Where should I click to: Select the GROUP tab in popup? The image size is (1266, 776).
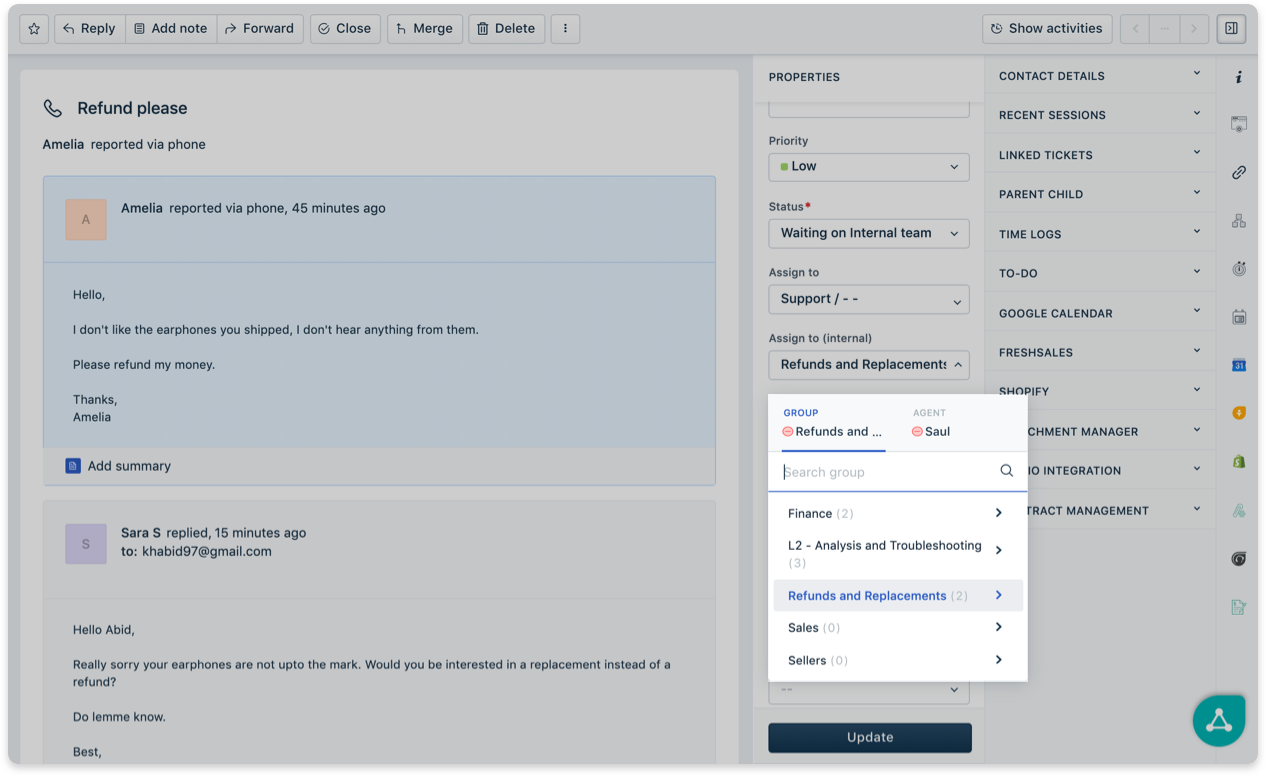[x=833, y=423]
